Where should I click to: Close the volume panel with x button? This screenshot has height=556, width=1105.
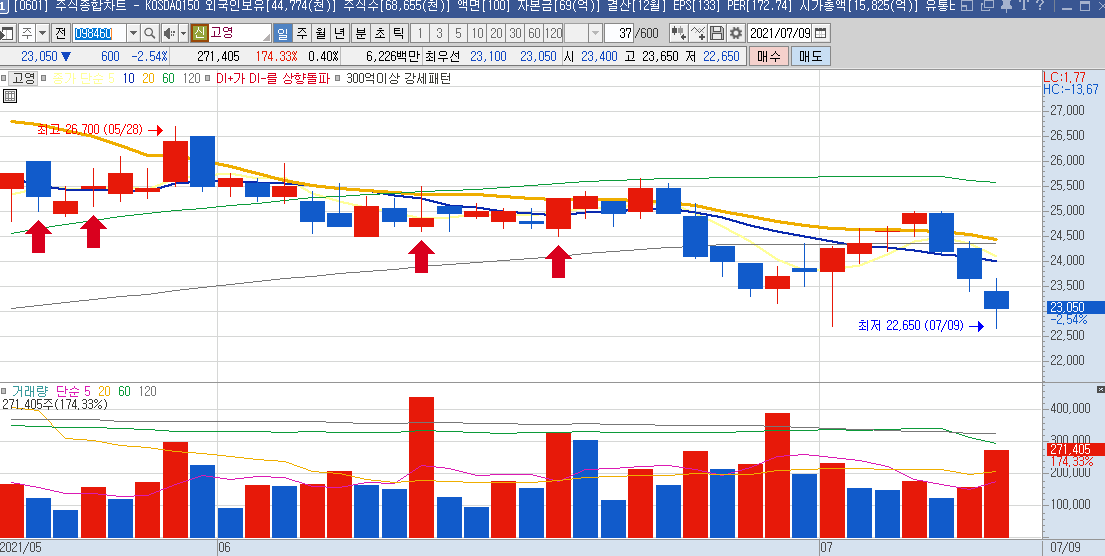pos(1101,390)
